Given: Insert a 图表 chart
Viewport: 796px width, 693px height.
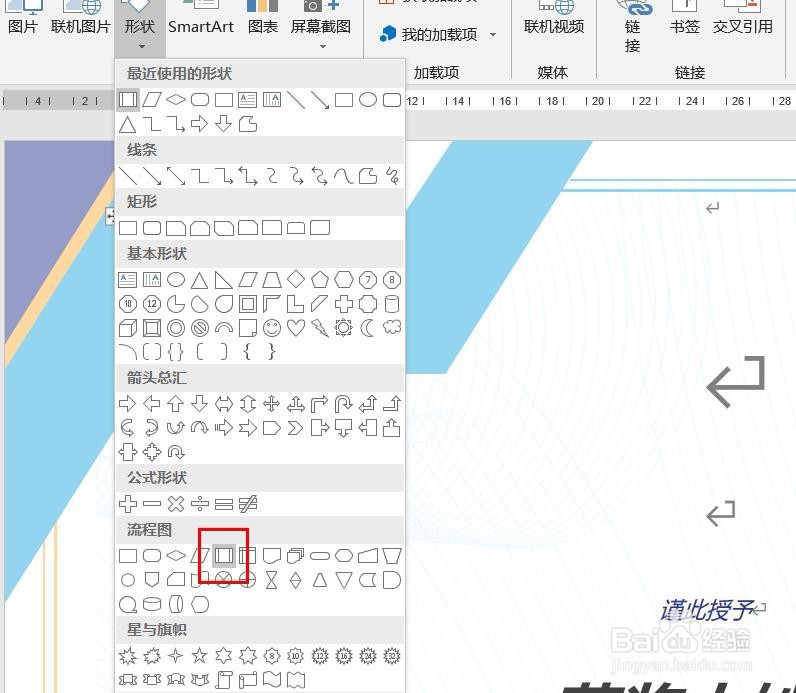Looking at the screenshot, I should click(x=262, y=26).
